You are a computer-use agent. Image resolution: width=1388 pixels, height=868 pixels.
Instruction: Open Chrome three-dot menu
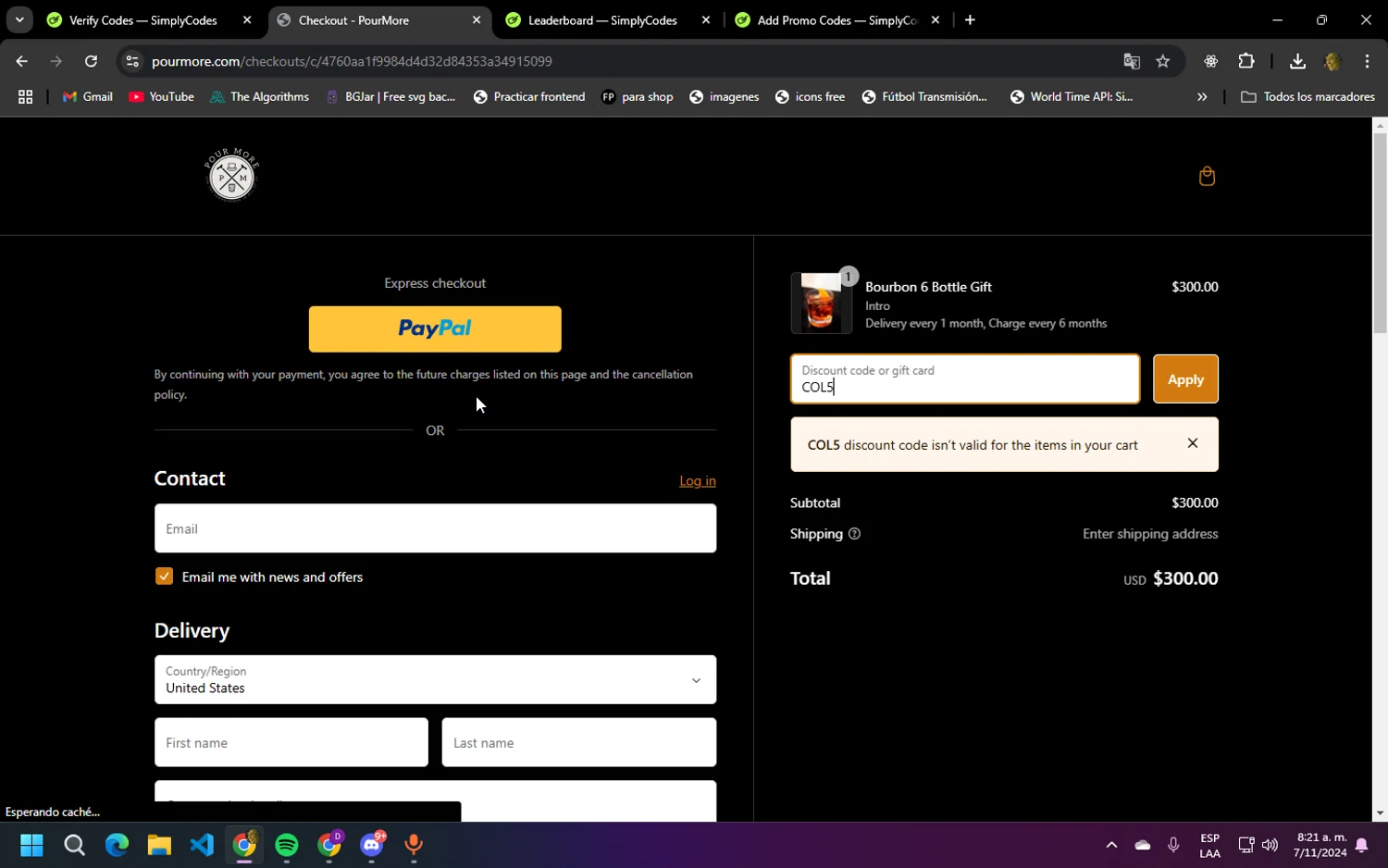(1367, 61)
